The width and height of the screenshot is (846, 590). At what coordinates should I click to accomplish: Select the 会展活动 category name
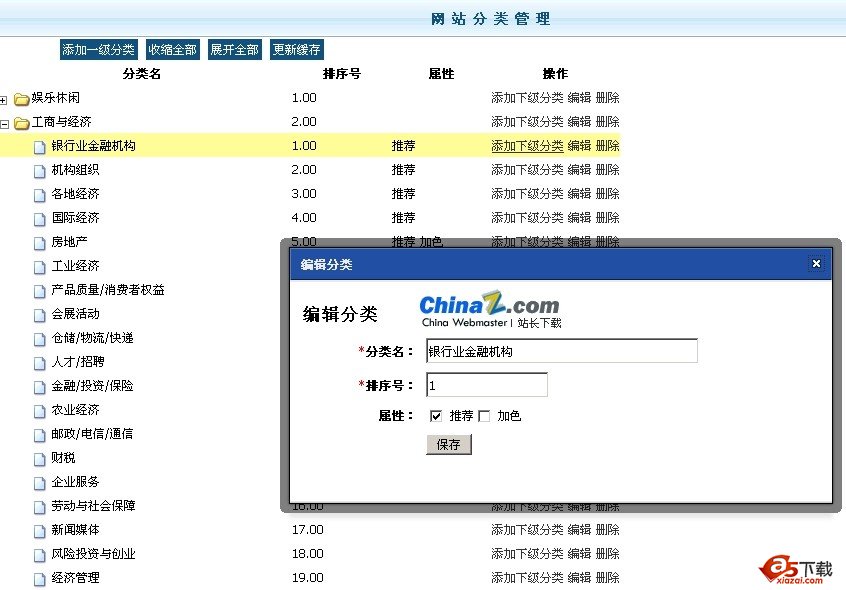coord(76,314)
